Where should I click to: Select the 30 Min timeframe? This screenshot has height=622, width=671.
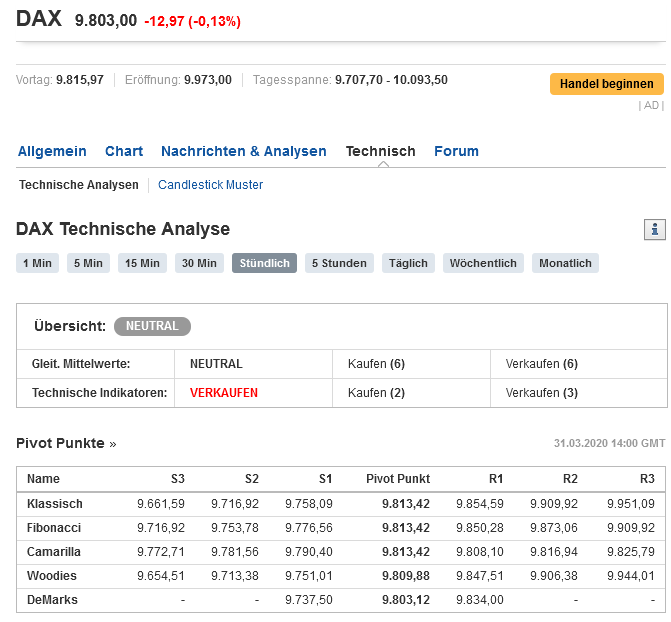click(x=199, y=263)
